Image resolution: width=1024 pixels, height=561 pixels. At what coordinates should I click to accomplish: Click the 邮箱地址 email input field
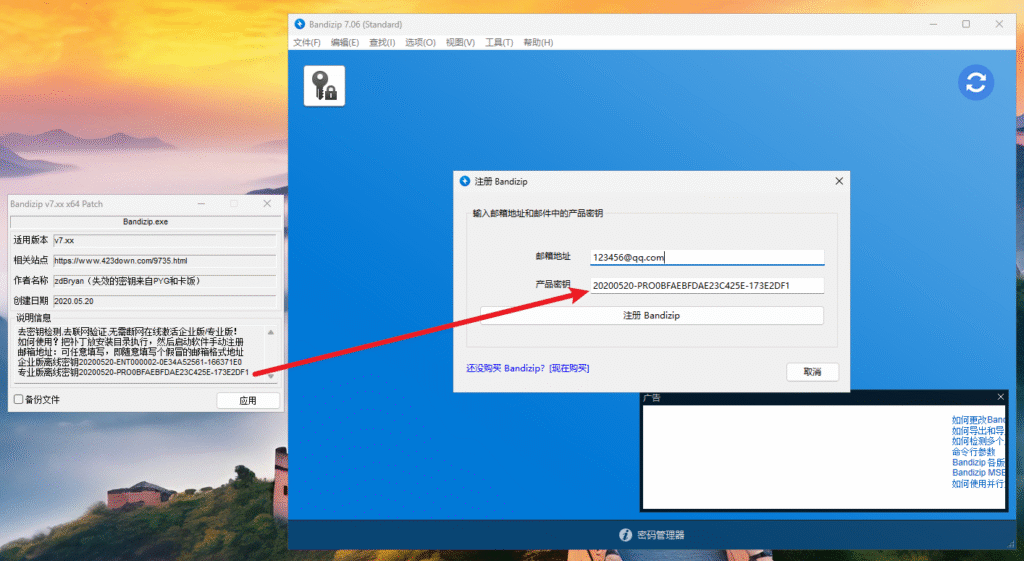[707, 257]
